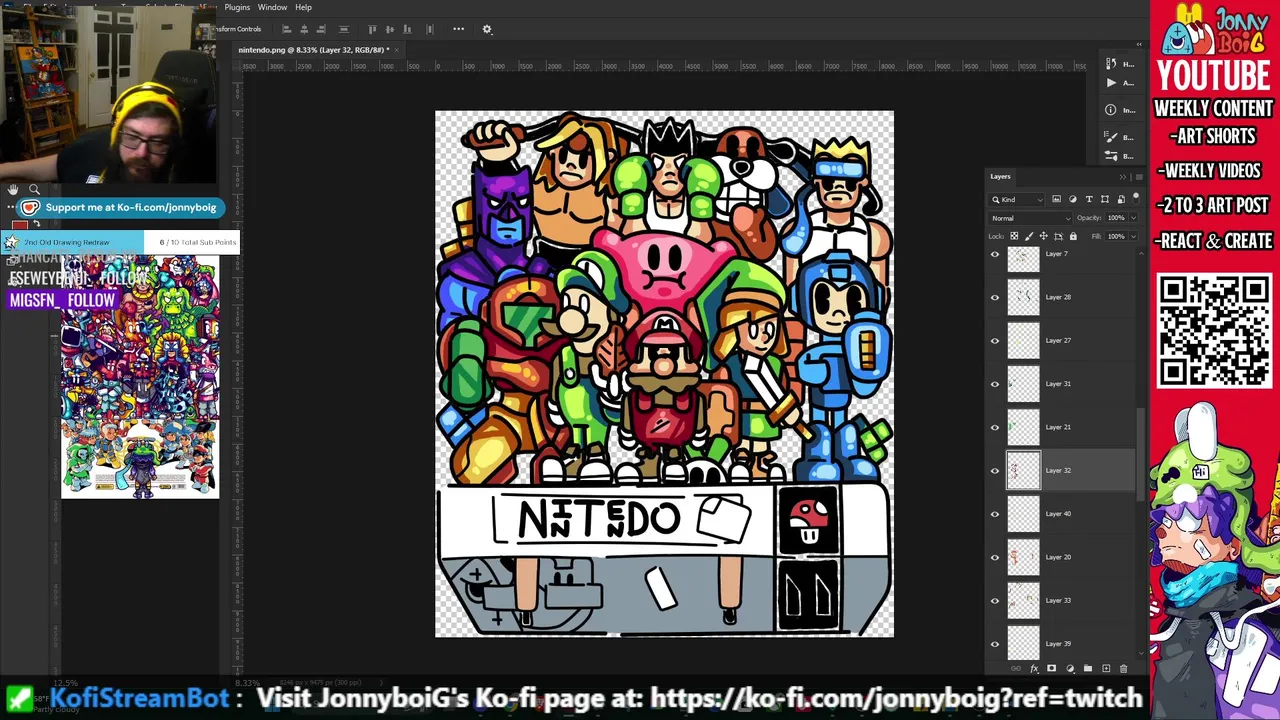Screen dimensions: 1280x720
Task: Open the Plugins menu
Action: (237, 7)
